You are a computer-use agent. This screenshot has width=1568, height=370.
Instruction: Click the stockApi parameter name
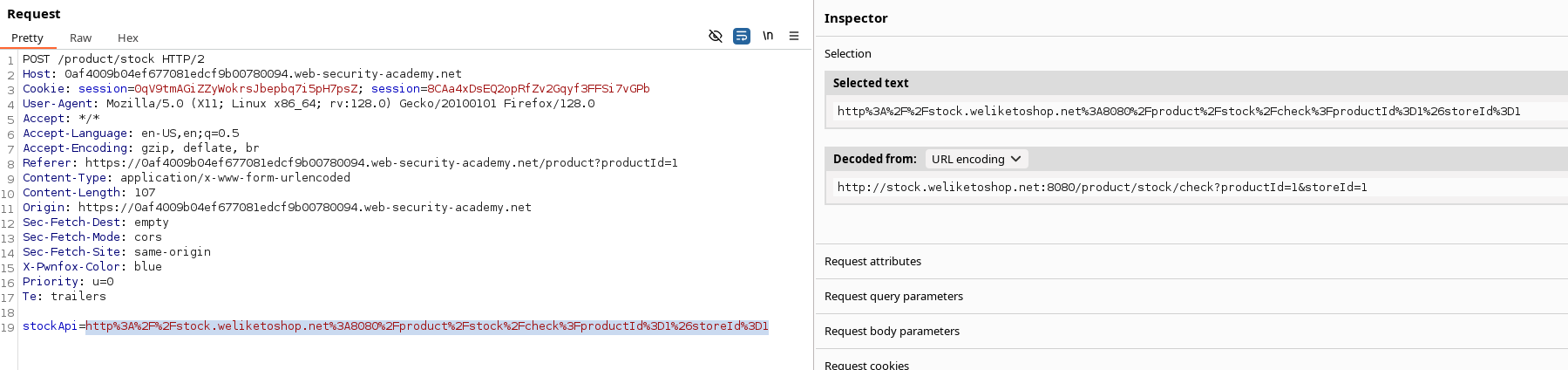50,325
